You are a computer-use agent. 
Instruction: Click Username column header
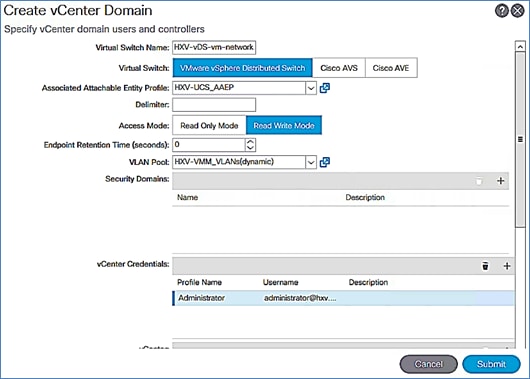point(281,282)
